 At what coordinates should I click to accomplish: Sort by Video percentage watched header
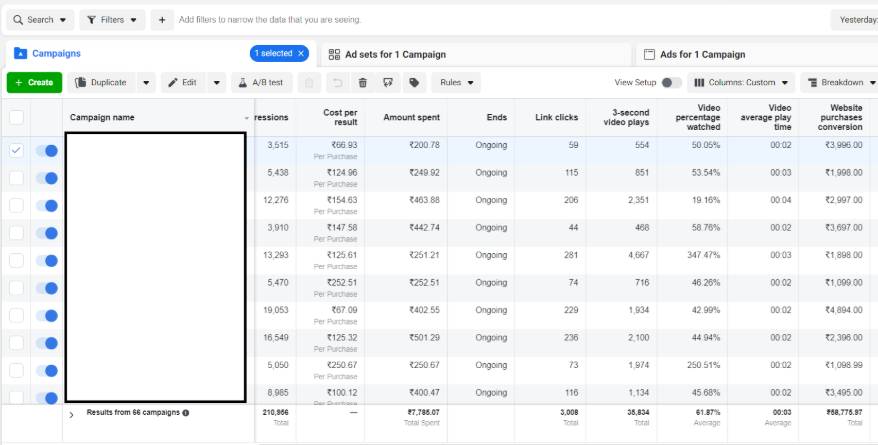[x=698, y=117]
